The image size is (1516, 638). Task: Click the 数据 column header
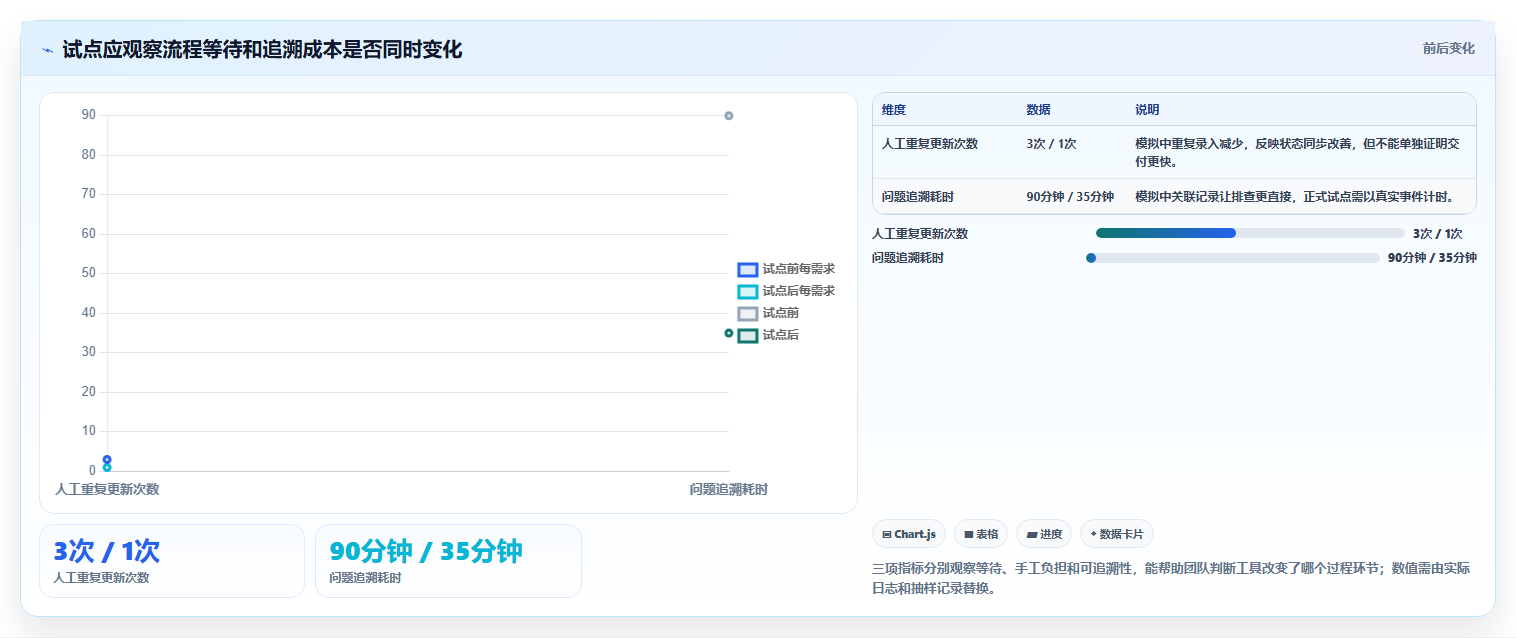1038,110
